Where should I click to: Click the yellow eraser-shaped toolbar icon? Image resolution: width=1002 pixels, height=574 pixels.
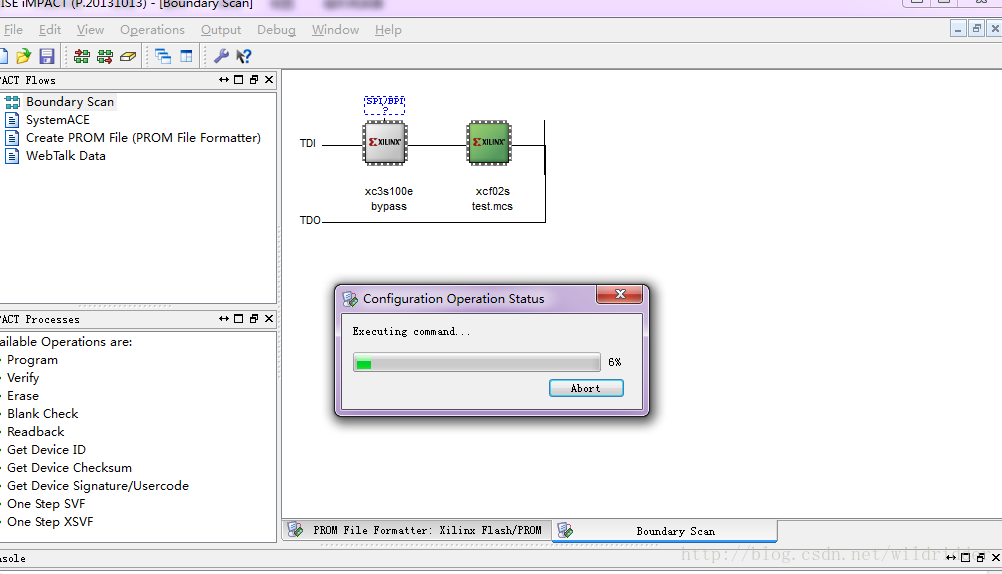click(x=128, y=56)
